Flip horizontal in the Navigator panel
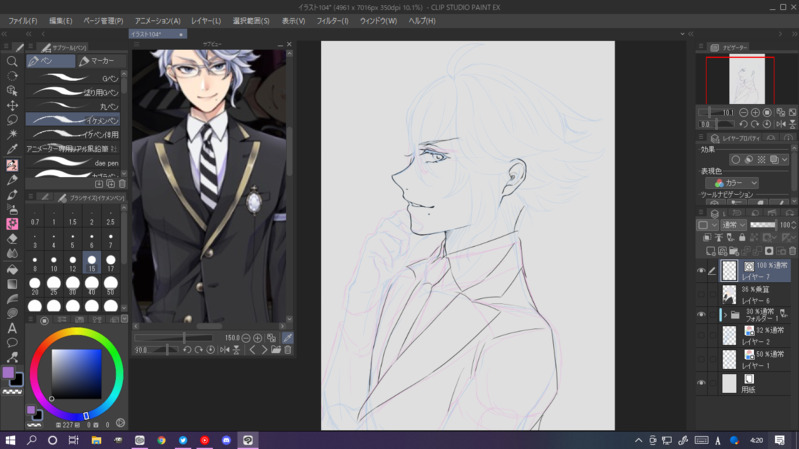799x449 pixels. tap(782, 124)
